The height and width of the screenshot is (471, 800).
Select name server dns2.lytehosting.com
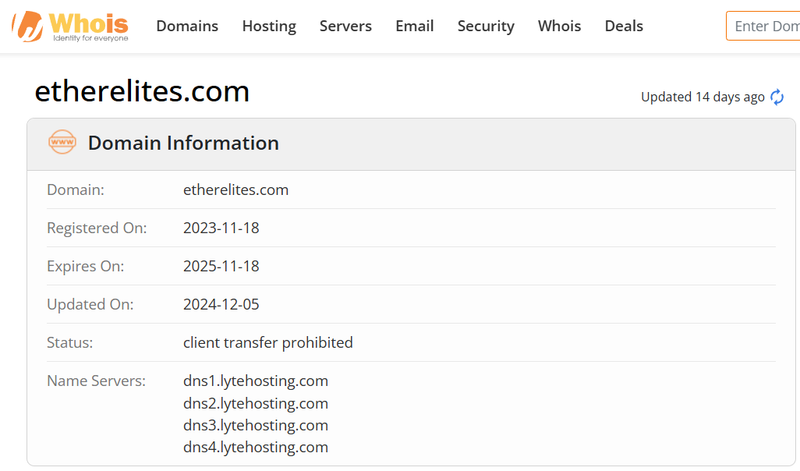pyautogui.click(x=256, y=403)
